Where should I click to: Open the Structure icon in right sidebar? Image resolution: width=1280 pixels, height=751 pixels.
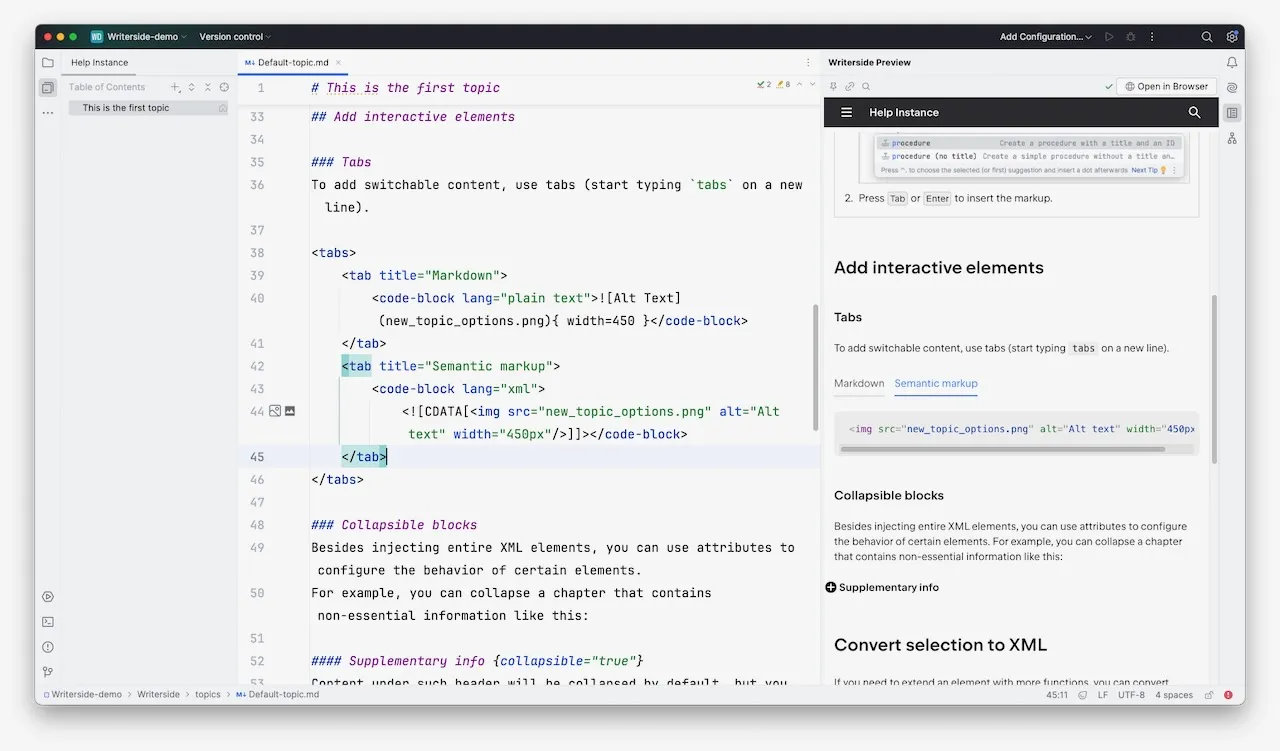[x=1232, y=138]
